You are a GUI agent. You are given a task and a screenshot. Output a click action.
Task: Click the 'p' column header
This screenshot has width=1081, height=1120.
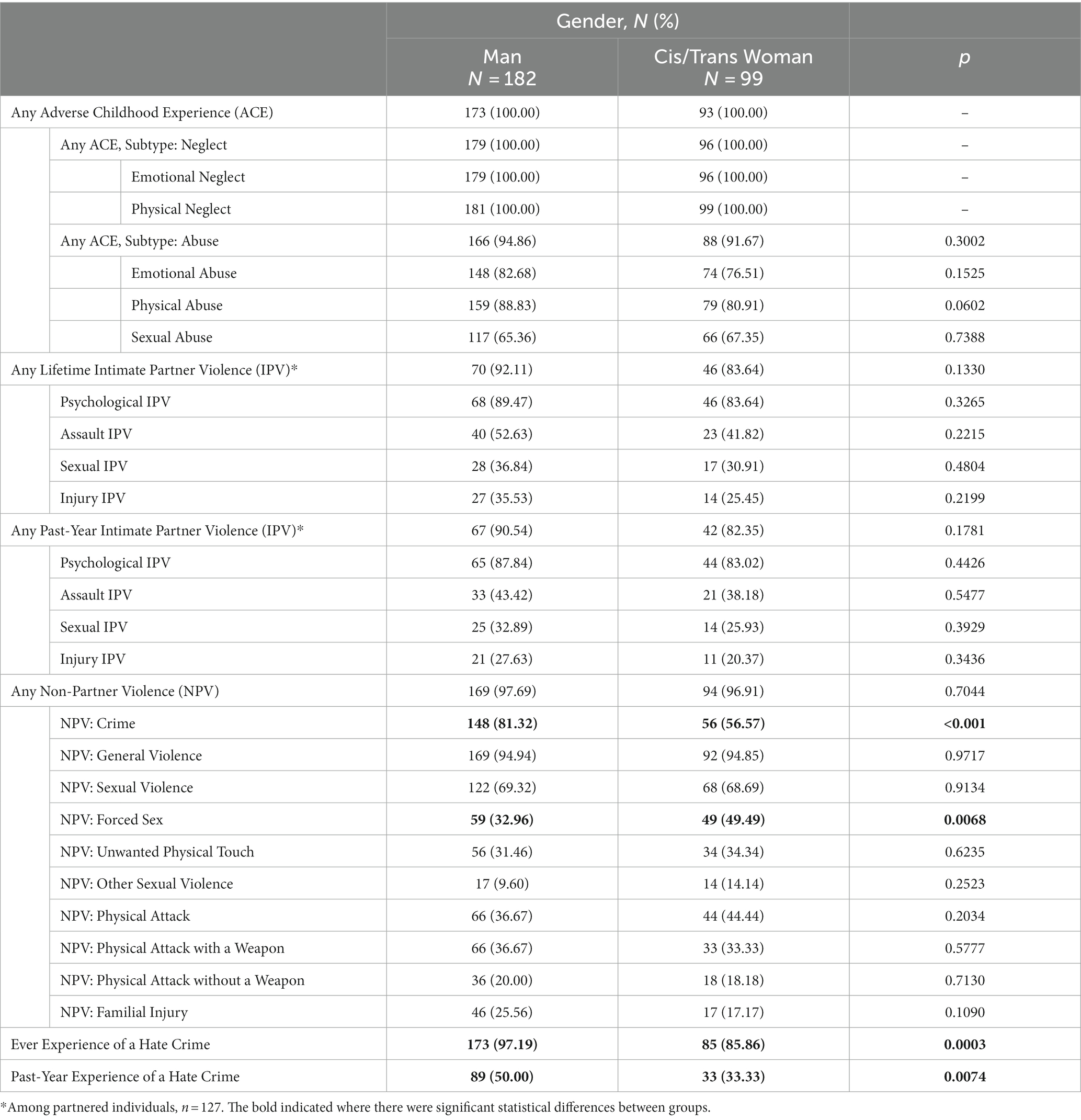964,57
